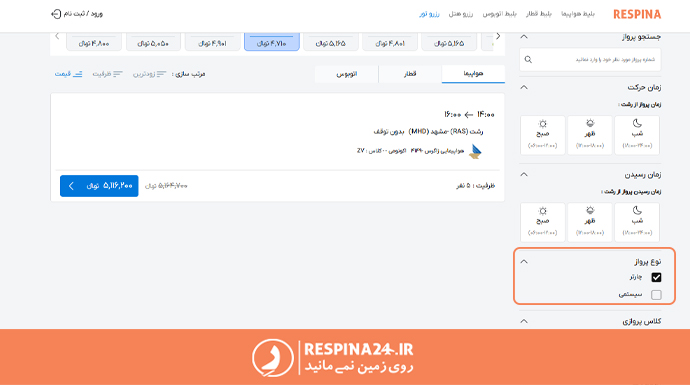Sort results by ظرفیت
The height and width of the screenshot is (385, 690).
[107, 74]
